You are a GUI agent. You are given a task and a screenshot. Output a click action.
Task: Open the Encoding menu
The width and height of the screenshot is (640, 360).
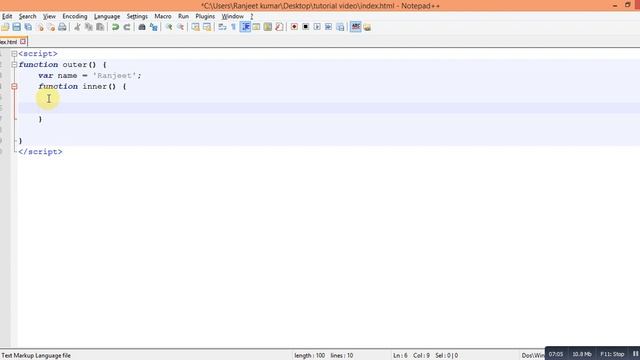[x=75, y=16]
